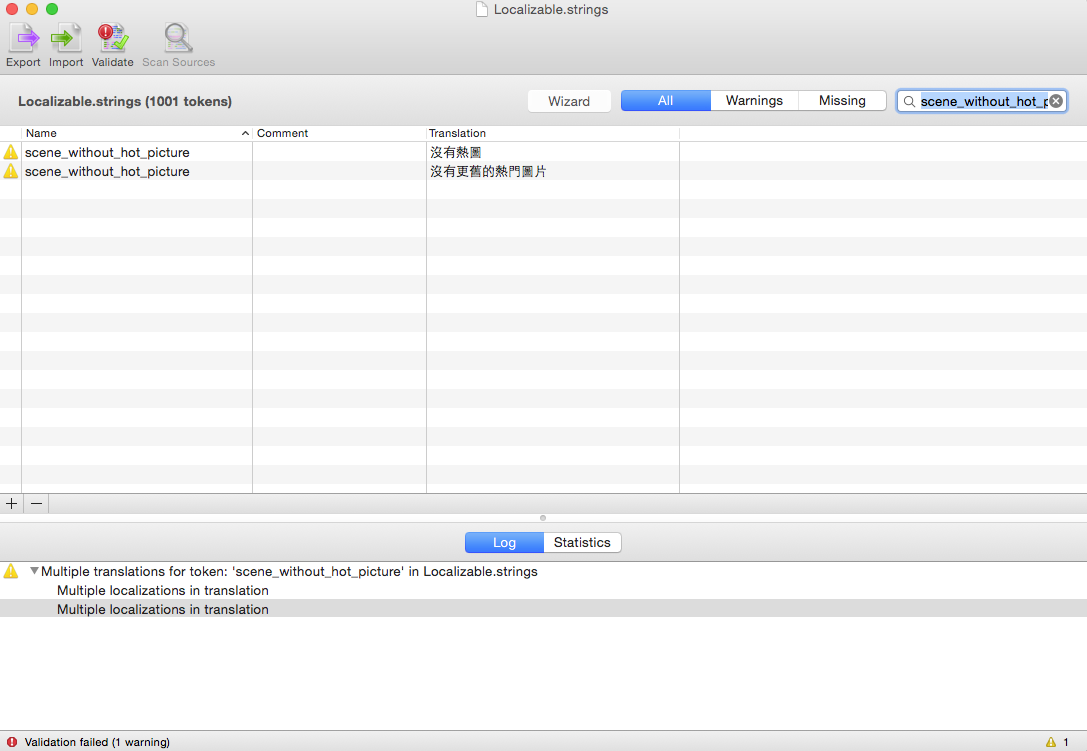Click the plus button to add a token
This screenshot has width=1087, height=751.
11,504
